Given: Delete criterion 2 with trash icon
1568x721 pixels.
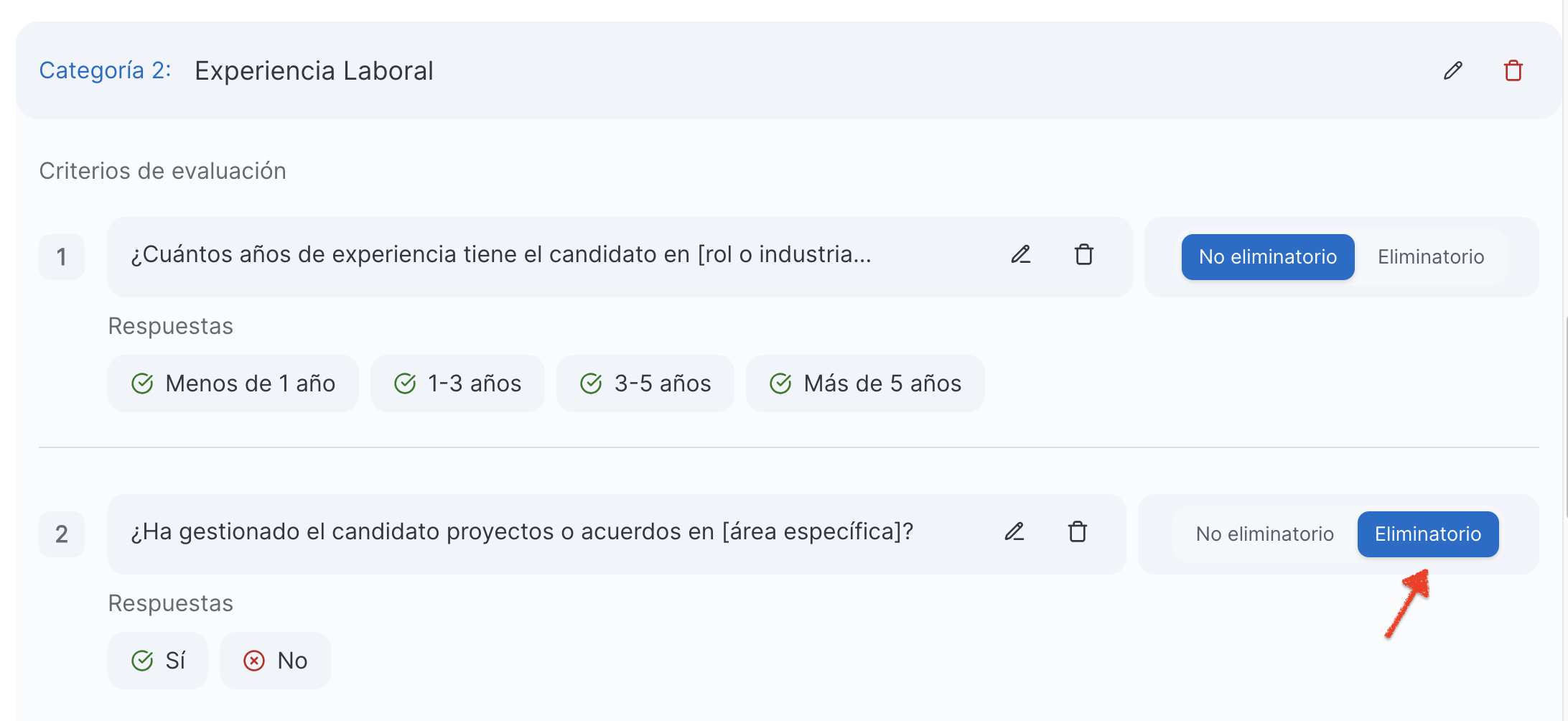Looking at the screenshot, I should point(1077,532).
